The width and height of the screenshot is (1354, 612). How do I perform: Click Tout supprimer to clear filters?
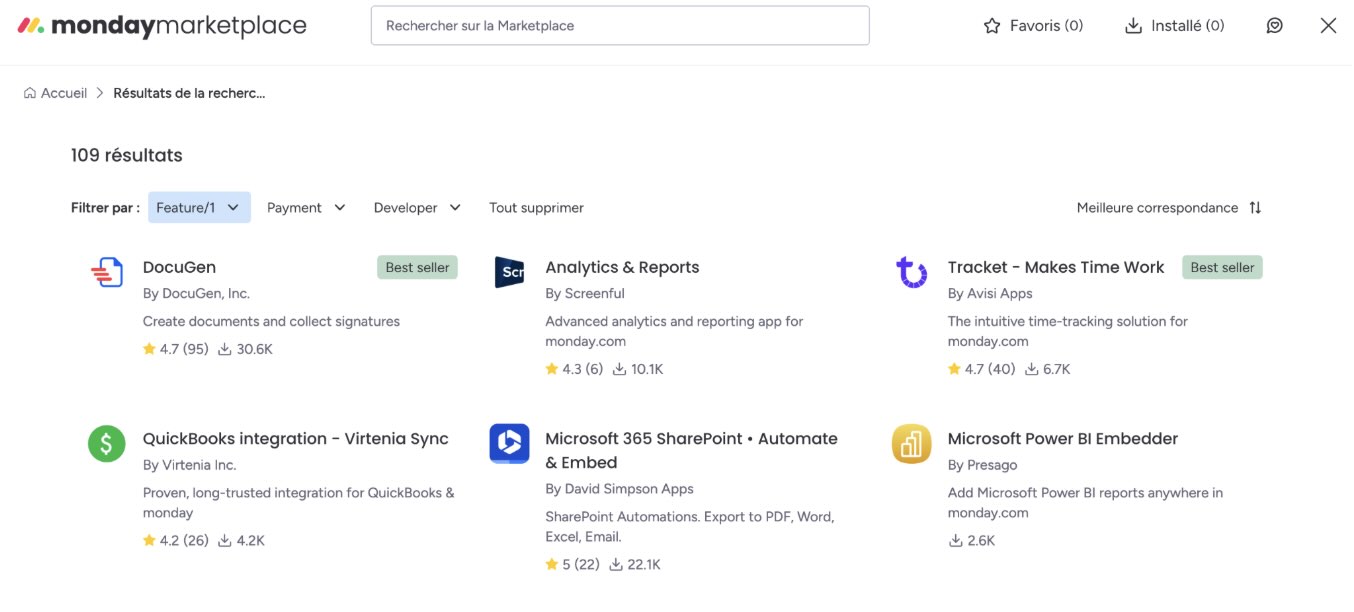pos(536,208)
